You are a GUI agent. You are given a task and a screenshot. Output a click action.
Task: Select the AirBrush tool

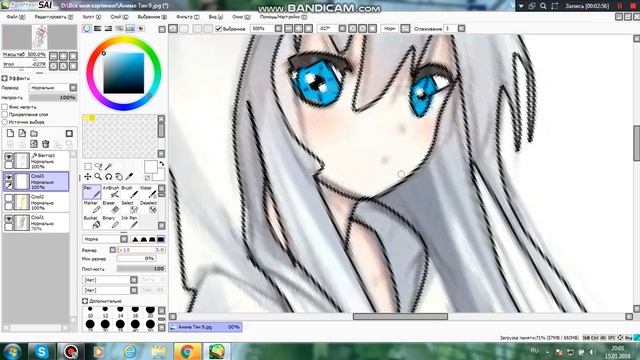[110, 192]
